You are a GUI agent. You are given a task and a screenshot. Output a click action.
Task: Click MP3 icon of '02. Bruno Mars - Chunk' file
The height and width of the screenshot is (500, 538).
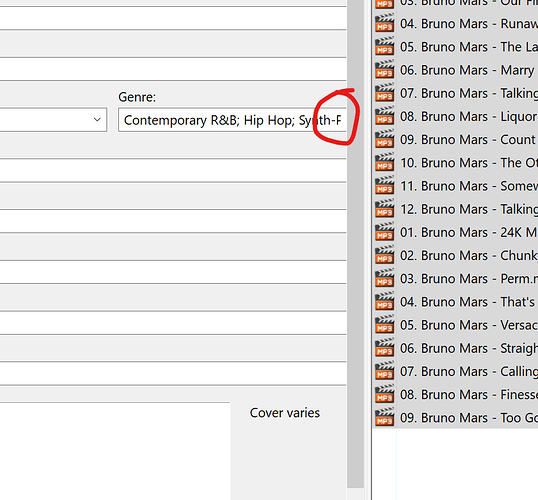click(384, 255)
